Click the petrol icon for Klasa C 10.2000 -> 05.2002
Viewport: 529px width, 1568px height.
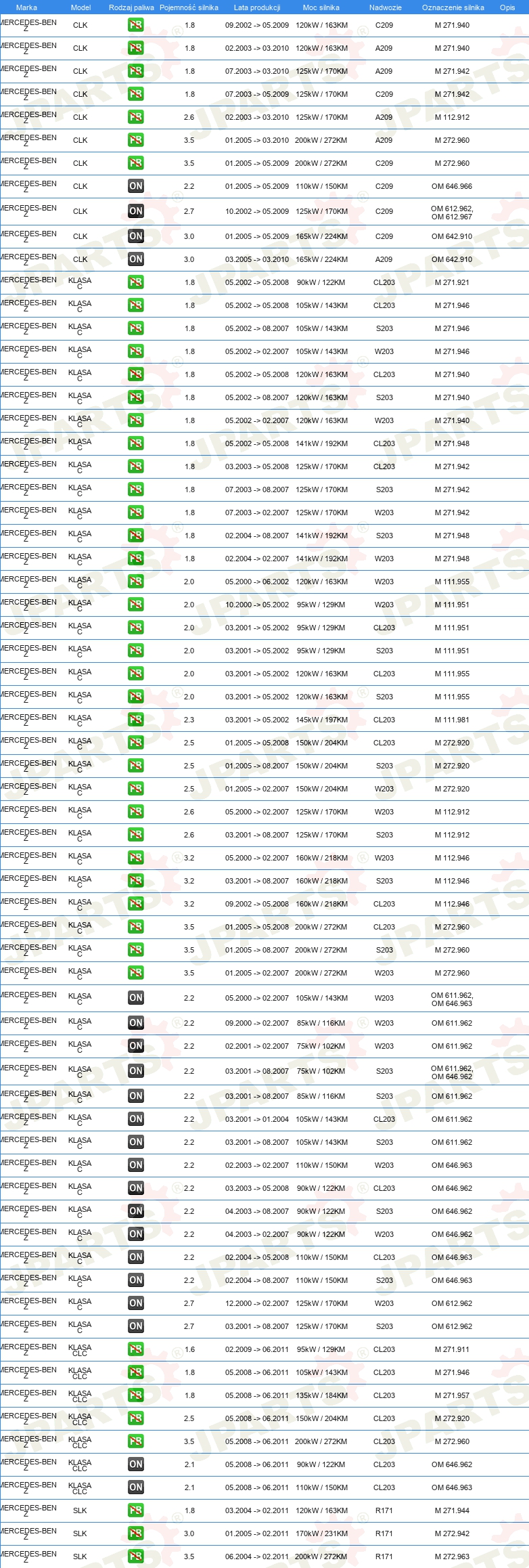point(136,605)
